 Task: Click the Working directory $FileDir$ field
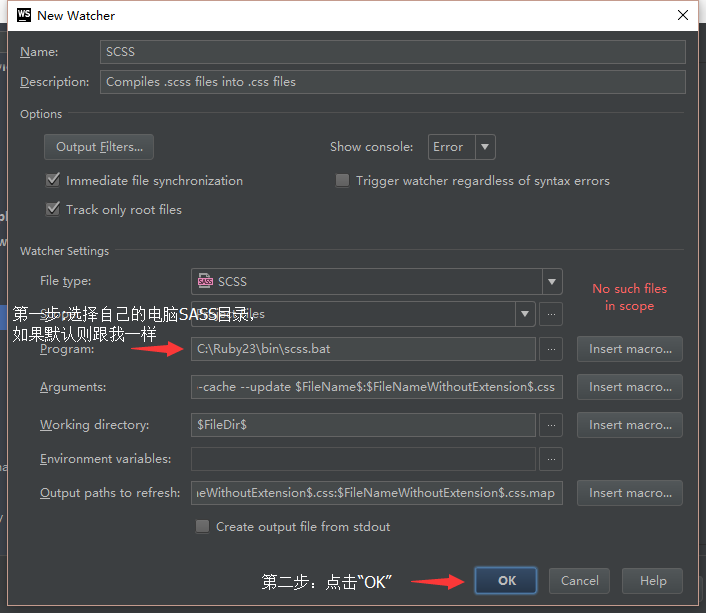point(363,425)
